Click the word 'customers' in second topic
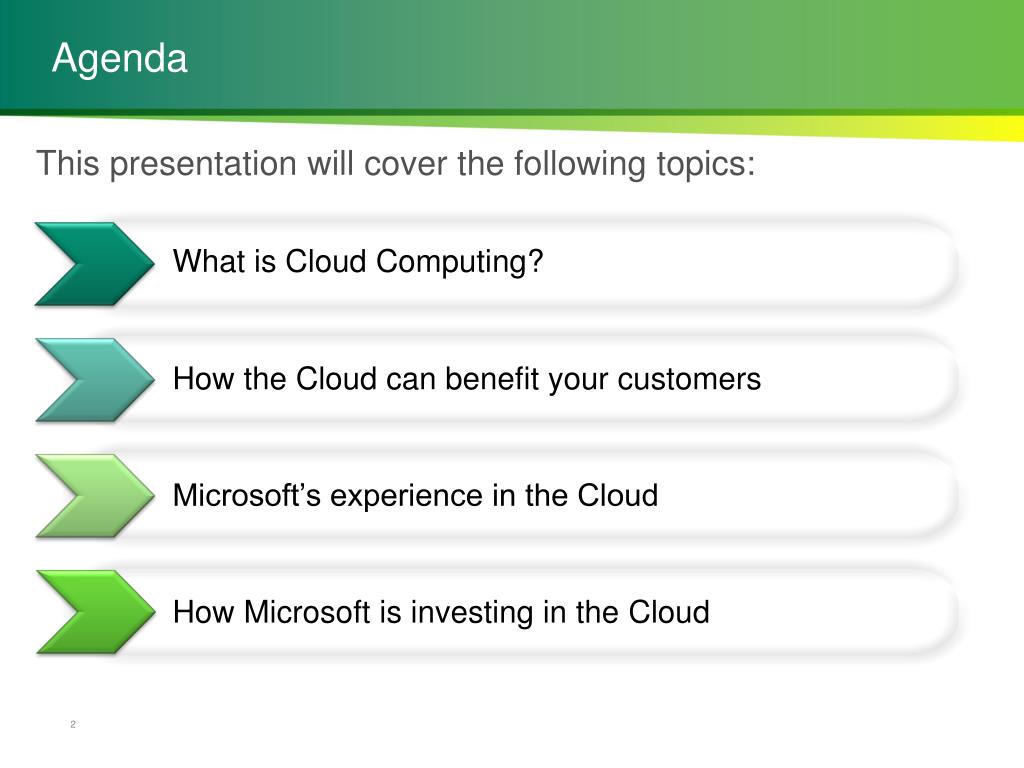The width and height of the screenshot is (1024, 768). [x=689, y=379]
